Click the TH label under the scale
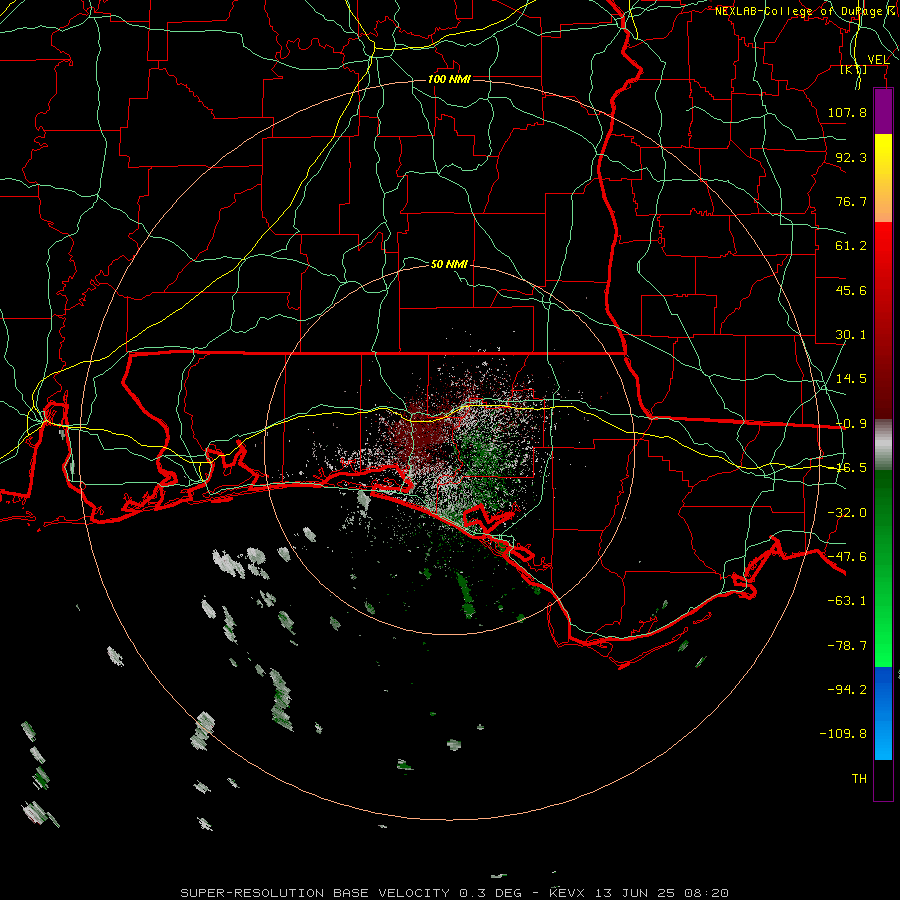Screen dimensions: 900x900 click(x=859, y=779)
